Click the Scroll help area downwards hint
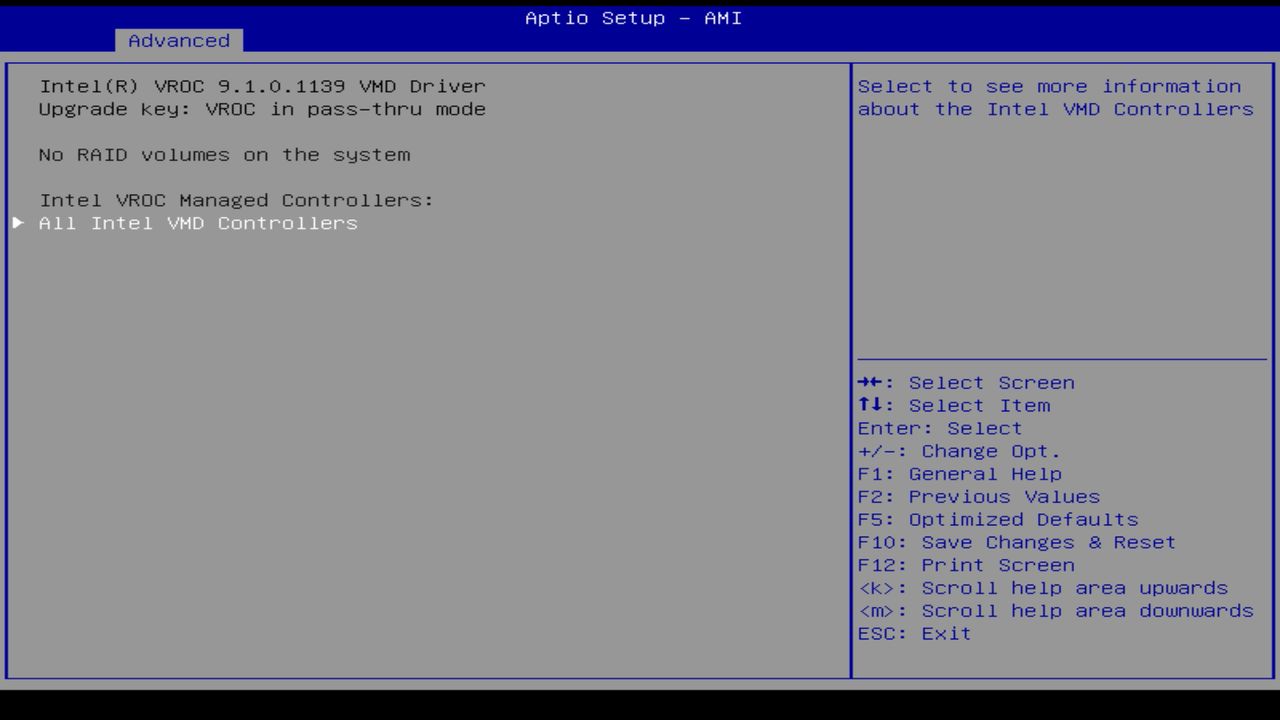1280x720 pixels. click(1055, 610)
